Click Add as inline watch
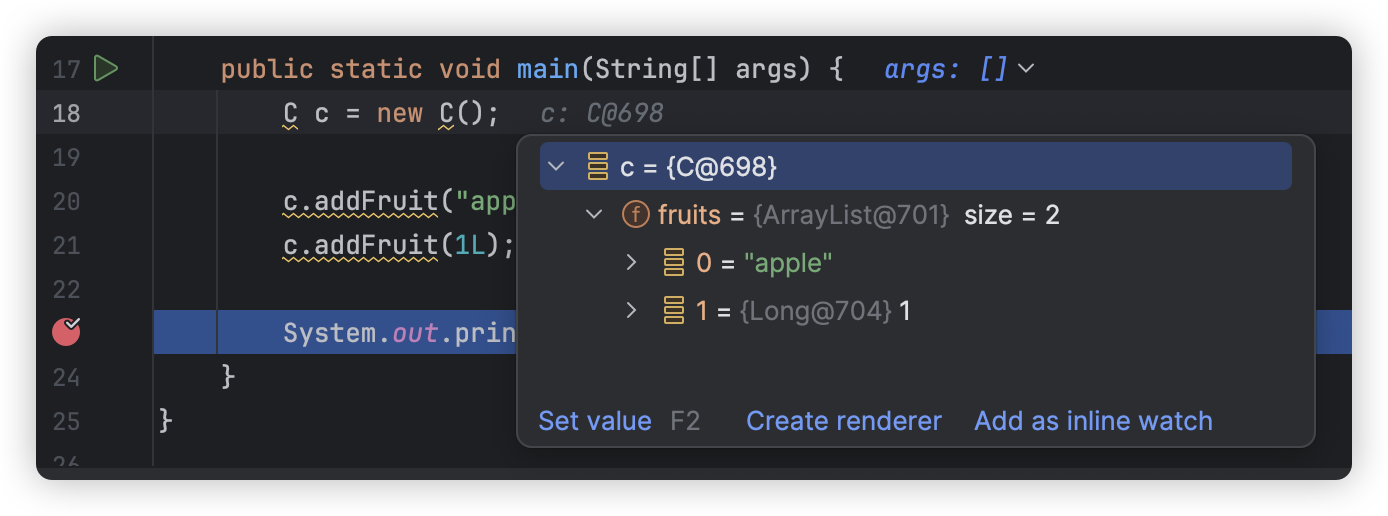Viewport: 1388px width, 516px height. coord(1093,421)
